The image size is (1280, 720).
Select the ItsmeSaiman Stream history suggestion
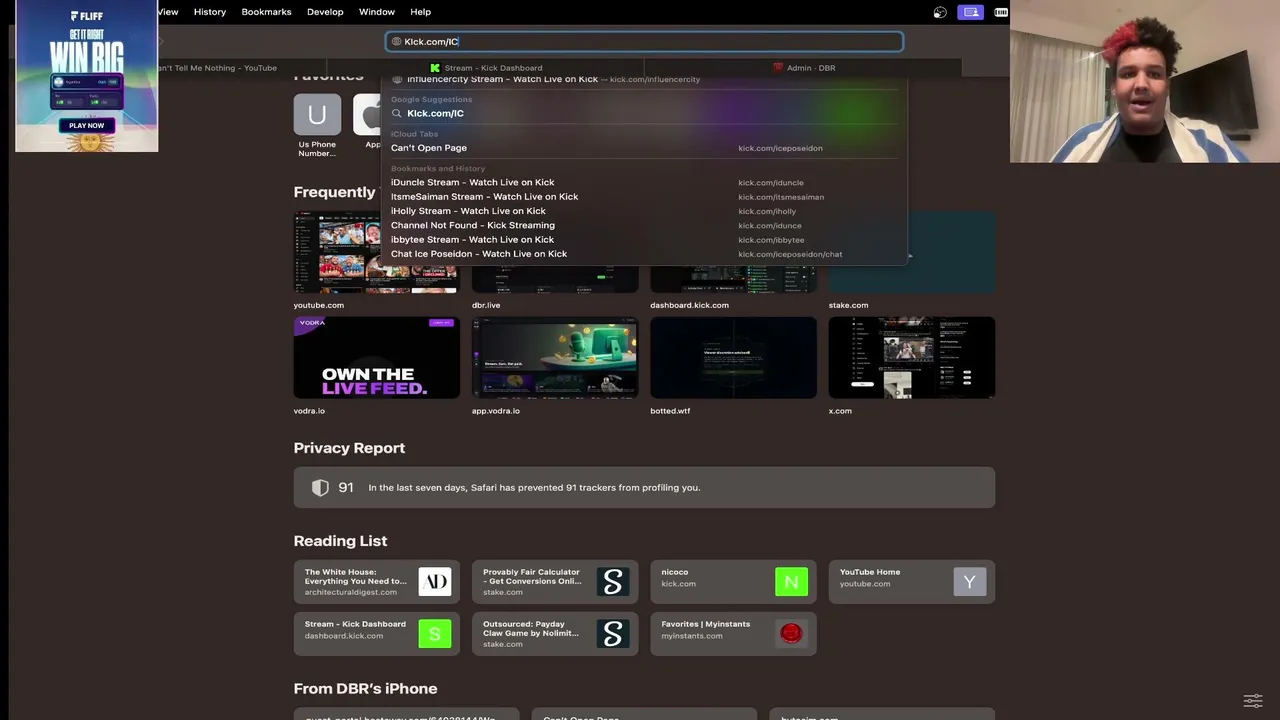(x=645, y=197)
